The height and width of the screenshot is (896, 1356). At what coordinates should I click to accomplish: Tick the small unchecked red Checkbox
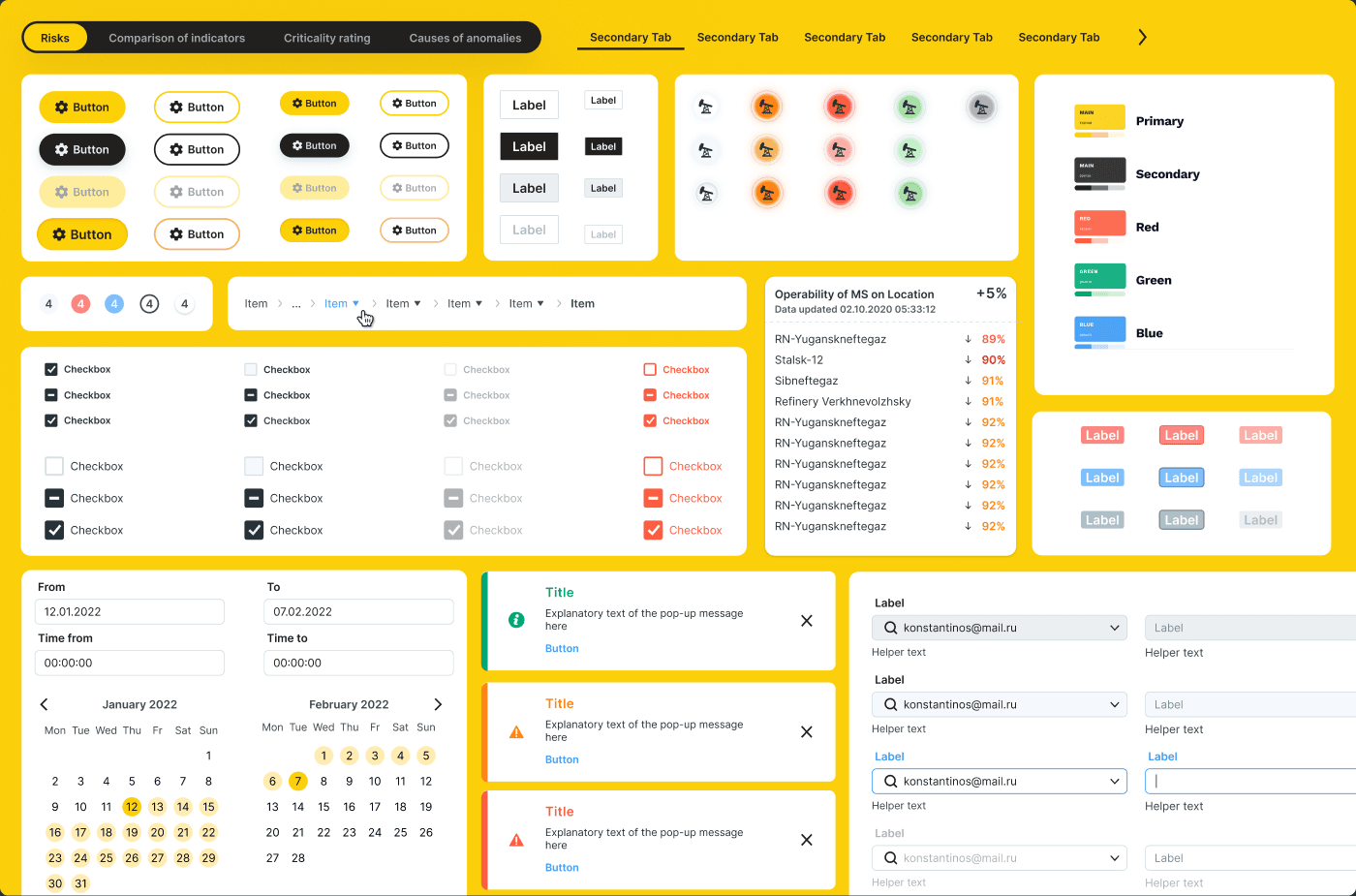(x=650, y=369)
